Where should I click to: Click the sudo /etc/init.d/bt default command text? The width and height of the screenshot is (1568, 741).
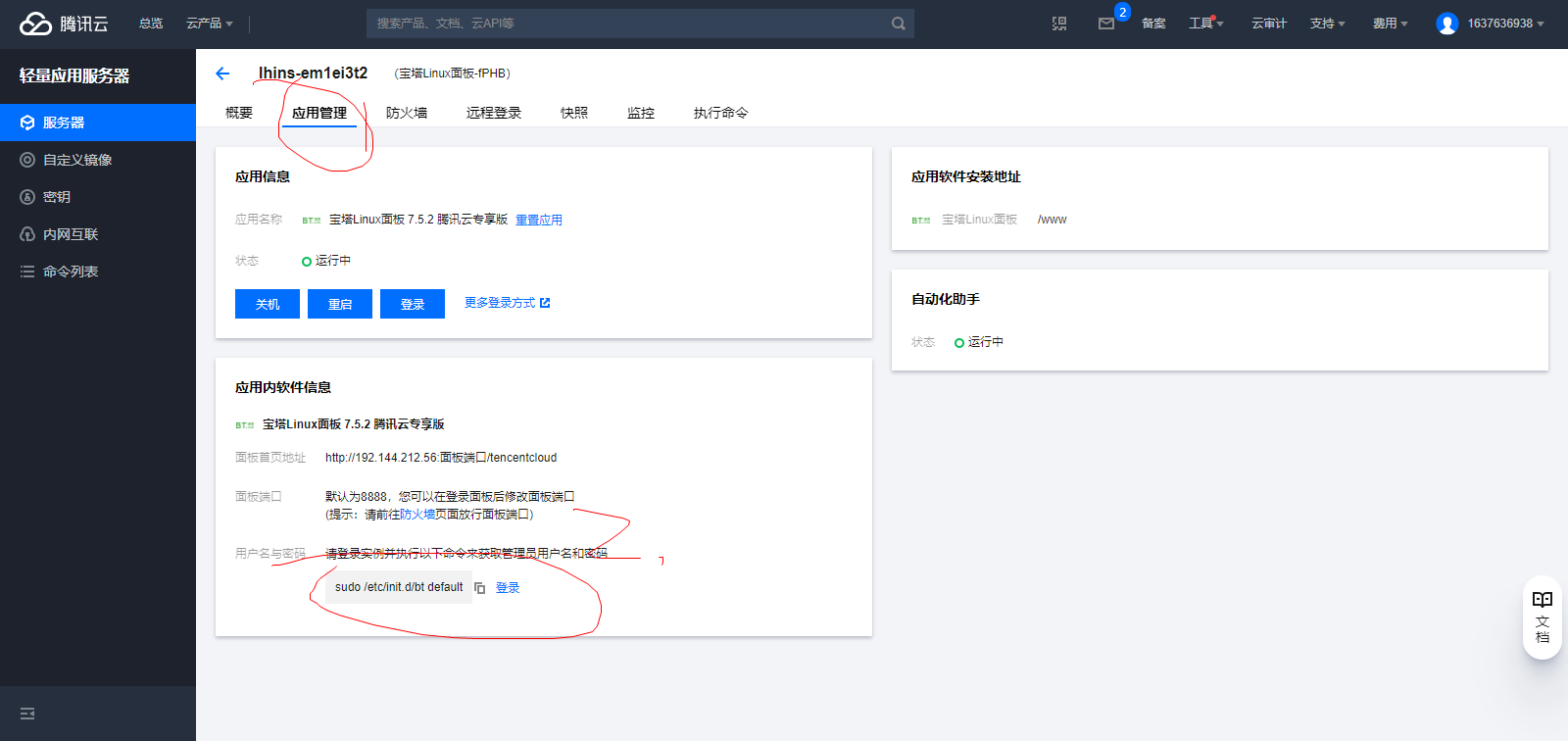point(399,587)
